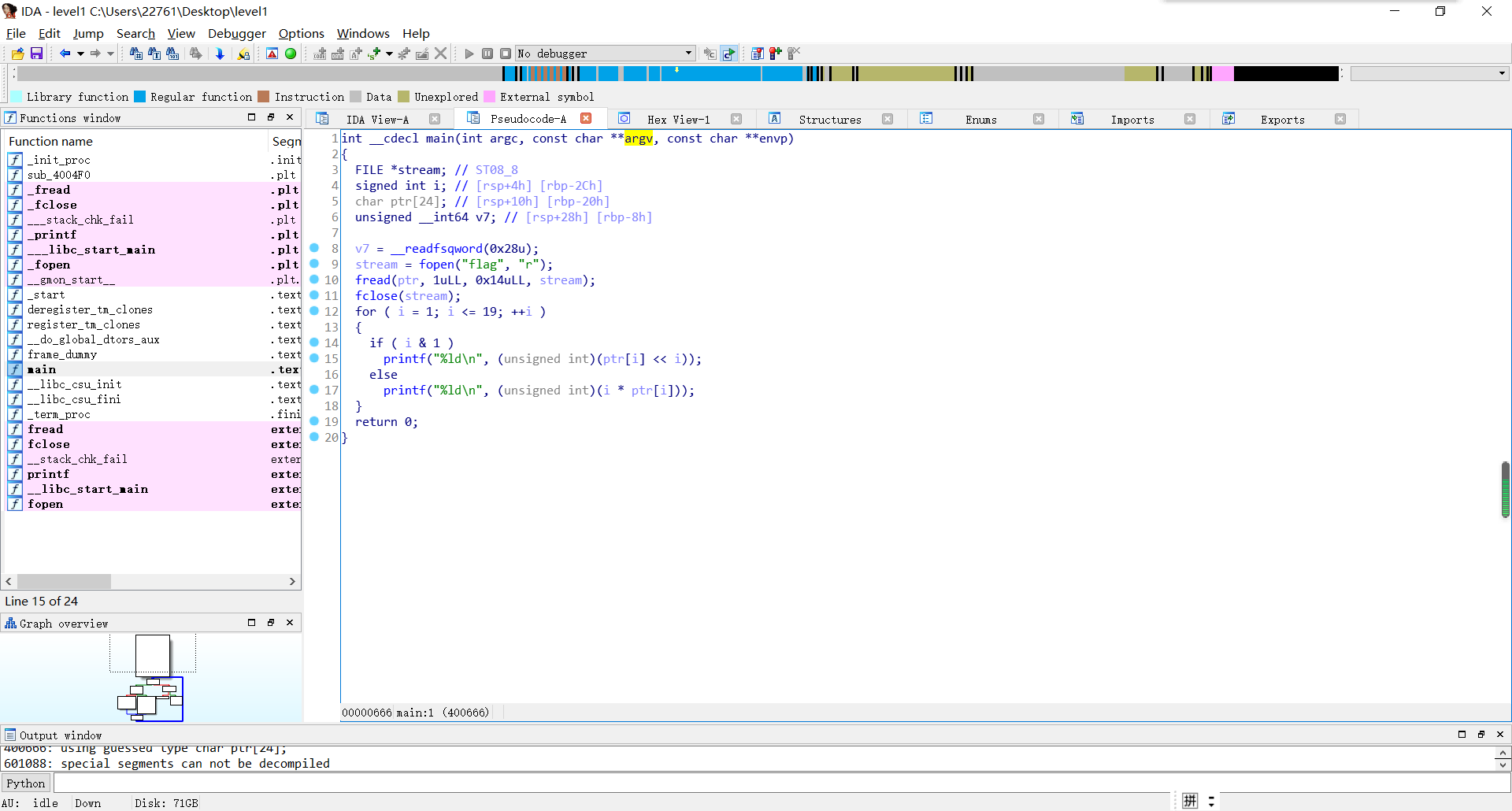Close the Functions window panel
Image resolution: width=1512 pixels, height=811 pixels.
(x=290, y=117)
